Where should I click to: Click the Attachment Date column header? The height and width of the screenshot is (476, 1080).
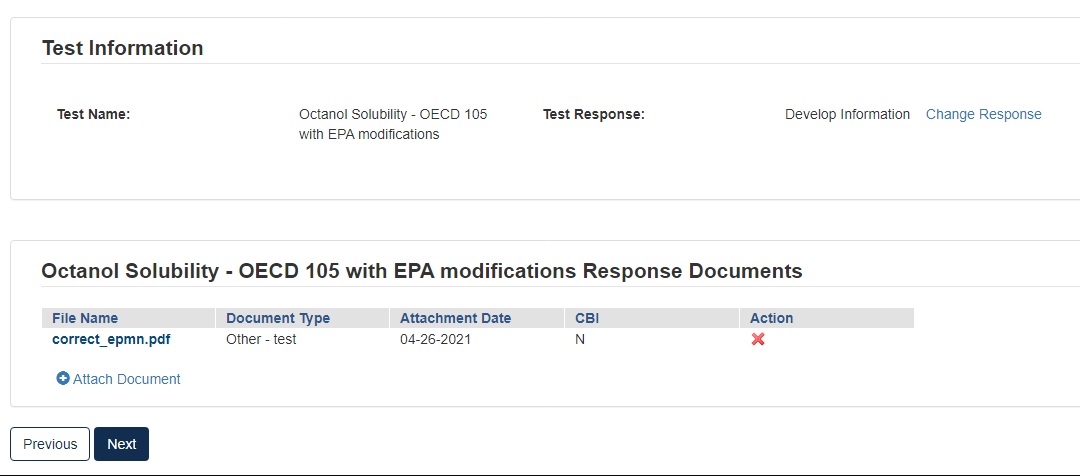455,318
